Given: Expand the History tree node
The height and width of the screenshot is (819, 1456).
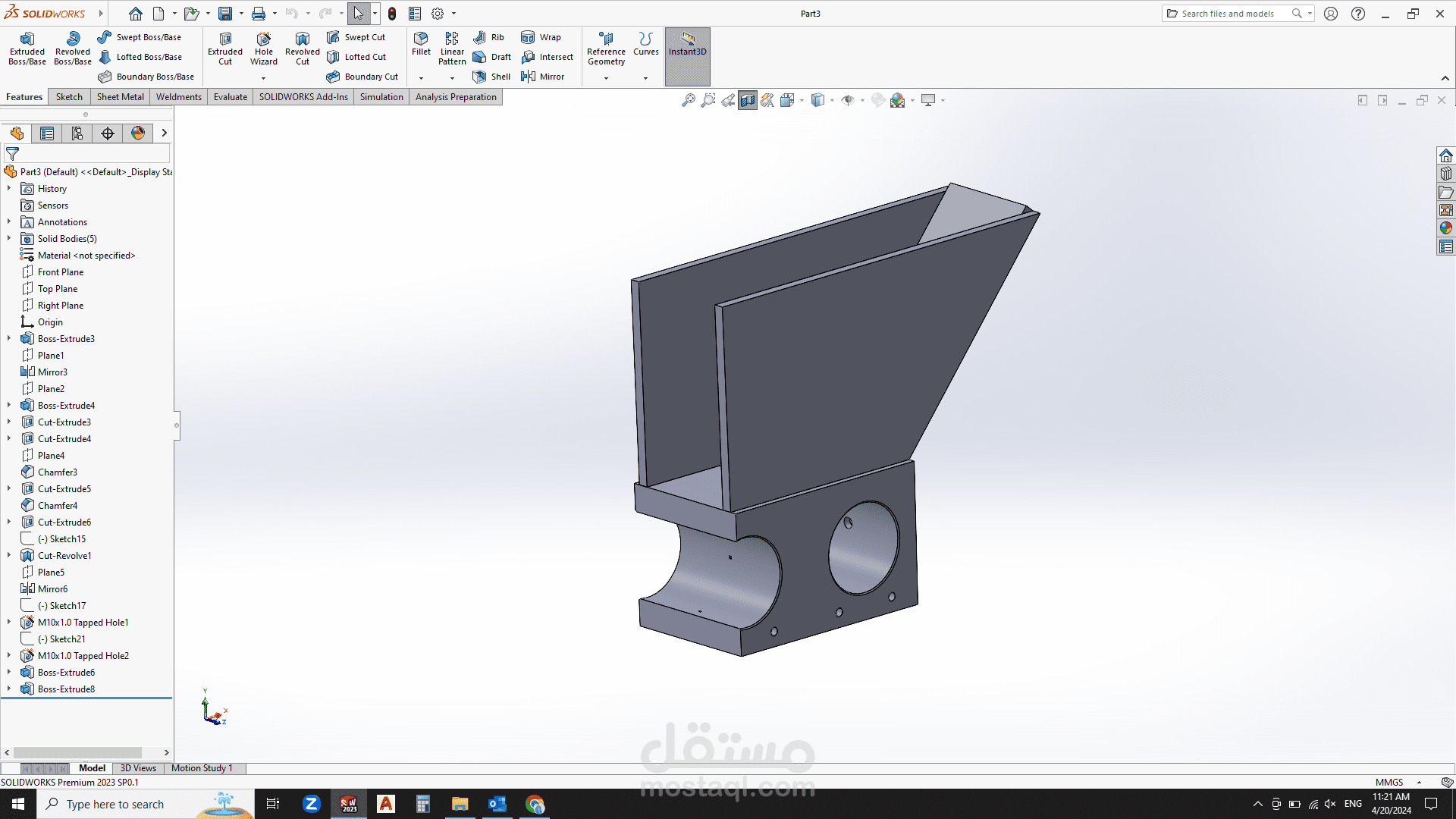Looking at the screenshot, I should tap(9, 188).
